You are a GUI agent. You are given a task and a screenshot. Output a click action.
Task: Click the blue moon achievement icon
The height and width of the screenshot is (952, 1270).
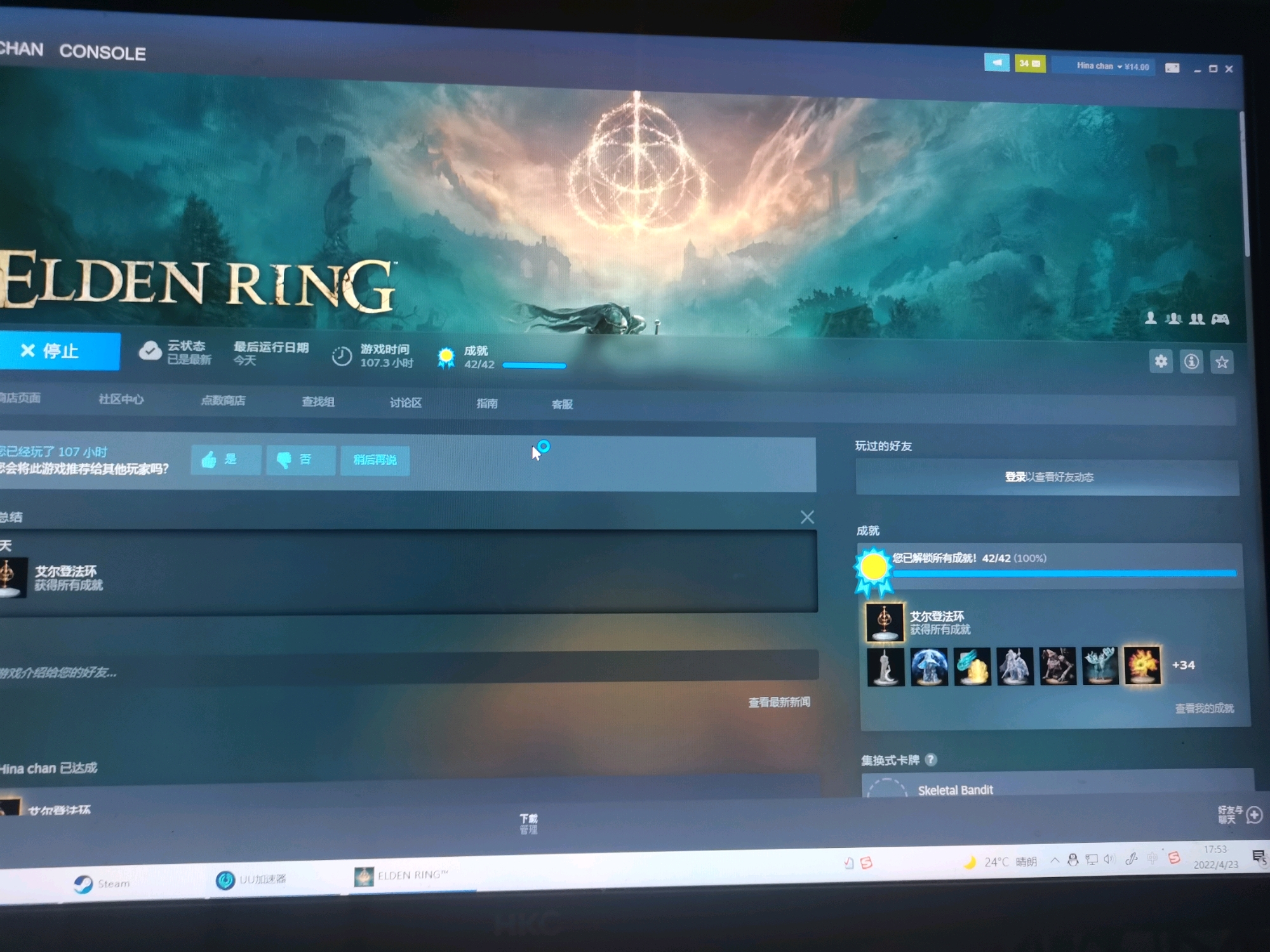pos(928,666)
